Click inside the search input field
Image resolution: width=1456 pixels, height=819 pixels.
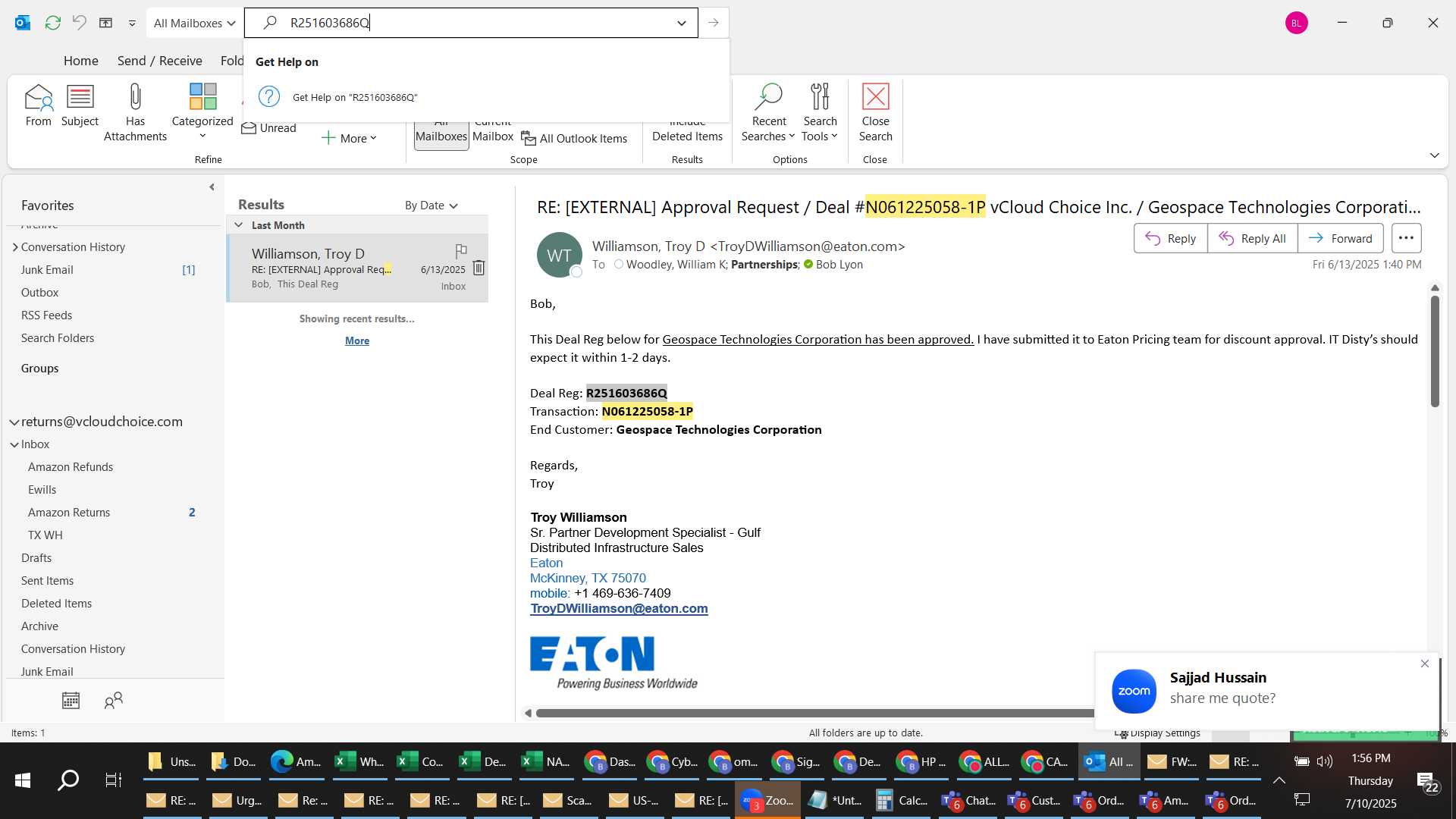tap(470, 23)
